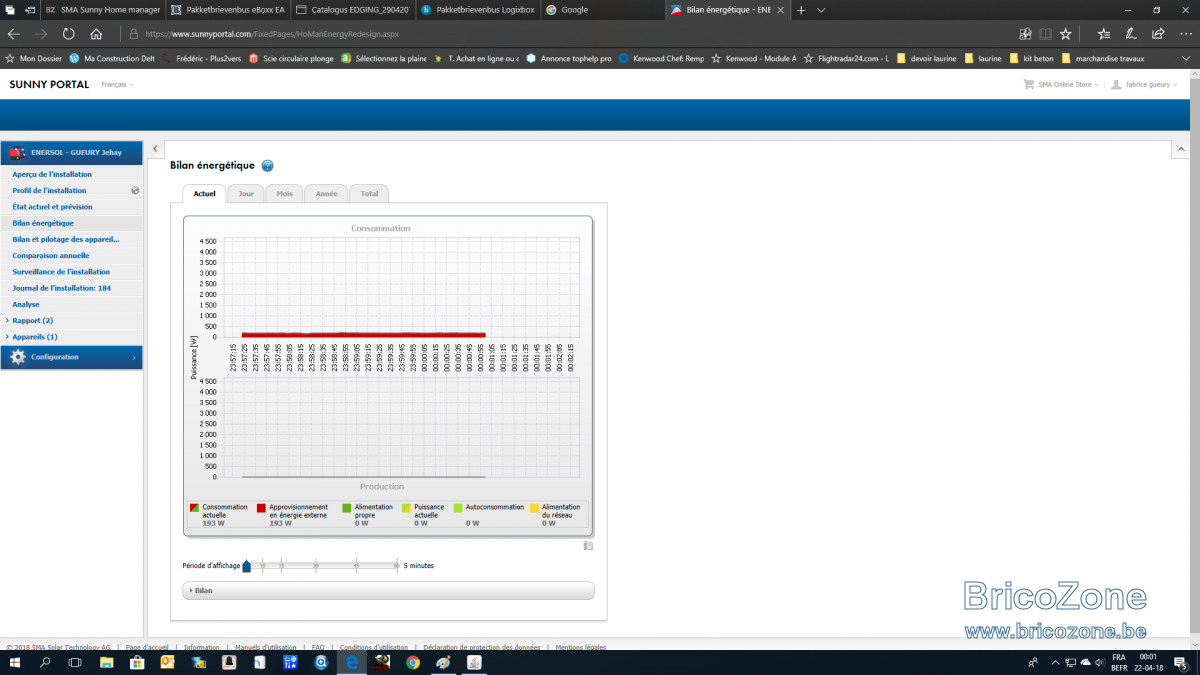Screen dimensions: 1200x675
Task: Open Aperçu de l'installation link
Action: (x=52, y=174)
